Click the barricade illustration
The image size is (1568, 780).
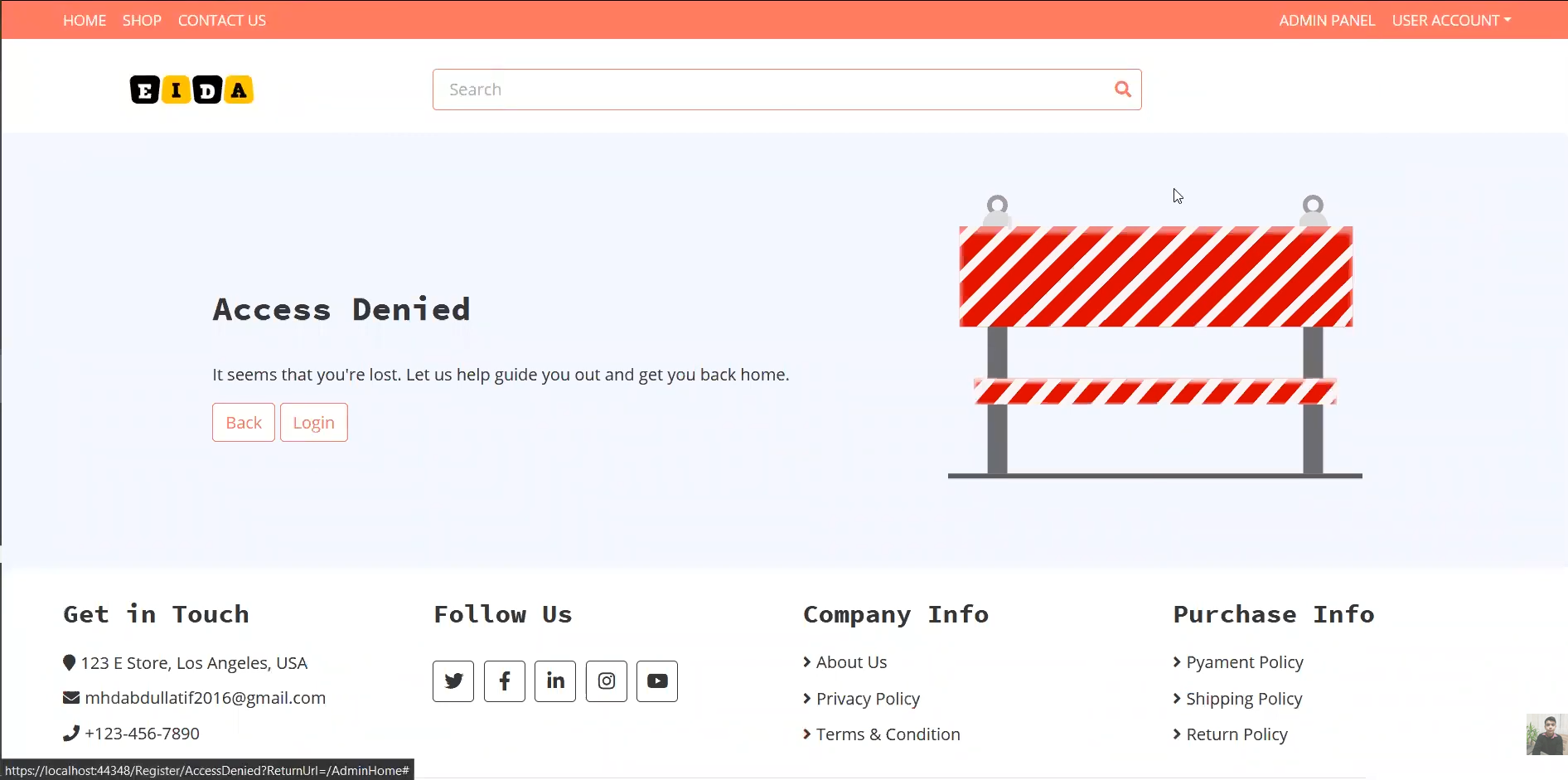click(1155, 337)
